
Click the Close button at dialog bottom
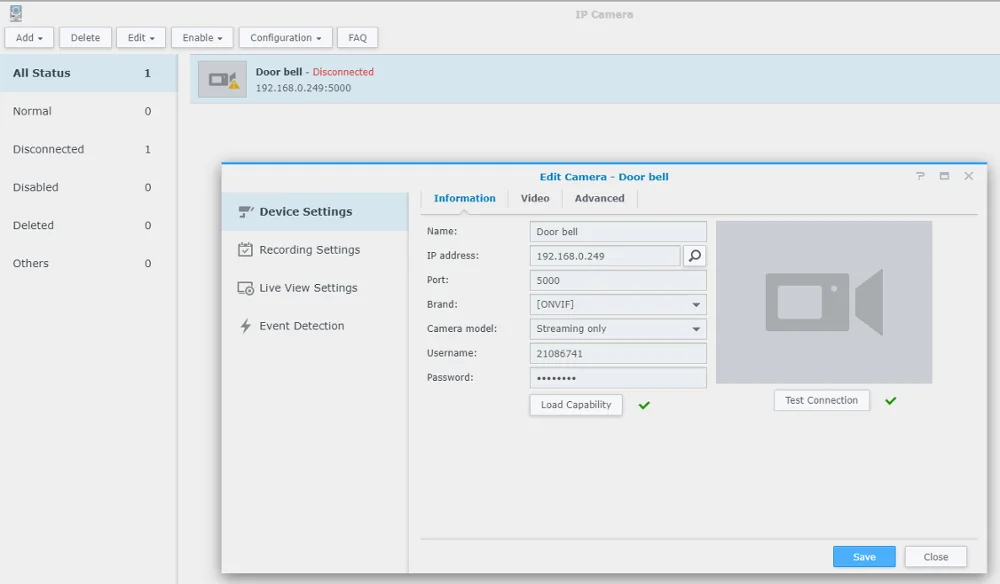coord(936,557)
